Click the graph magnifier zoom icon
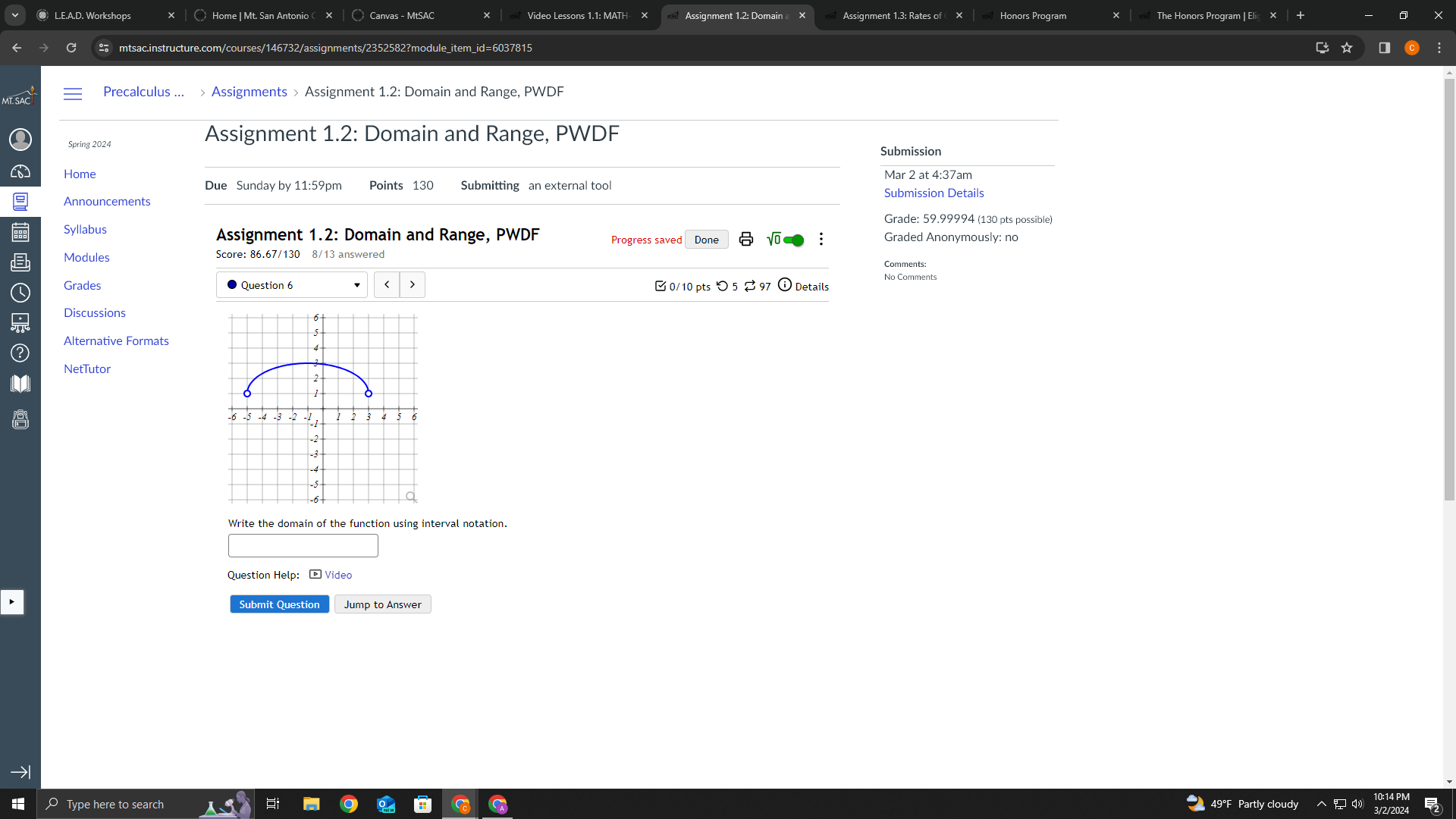Image resolution: width=1456 pixels, height=819 pixels. pos(411,497)
